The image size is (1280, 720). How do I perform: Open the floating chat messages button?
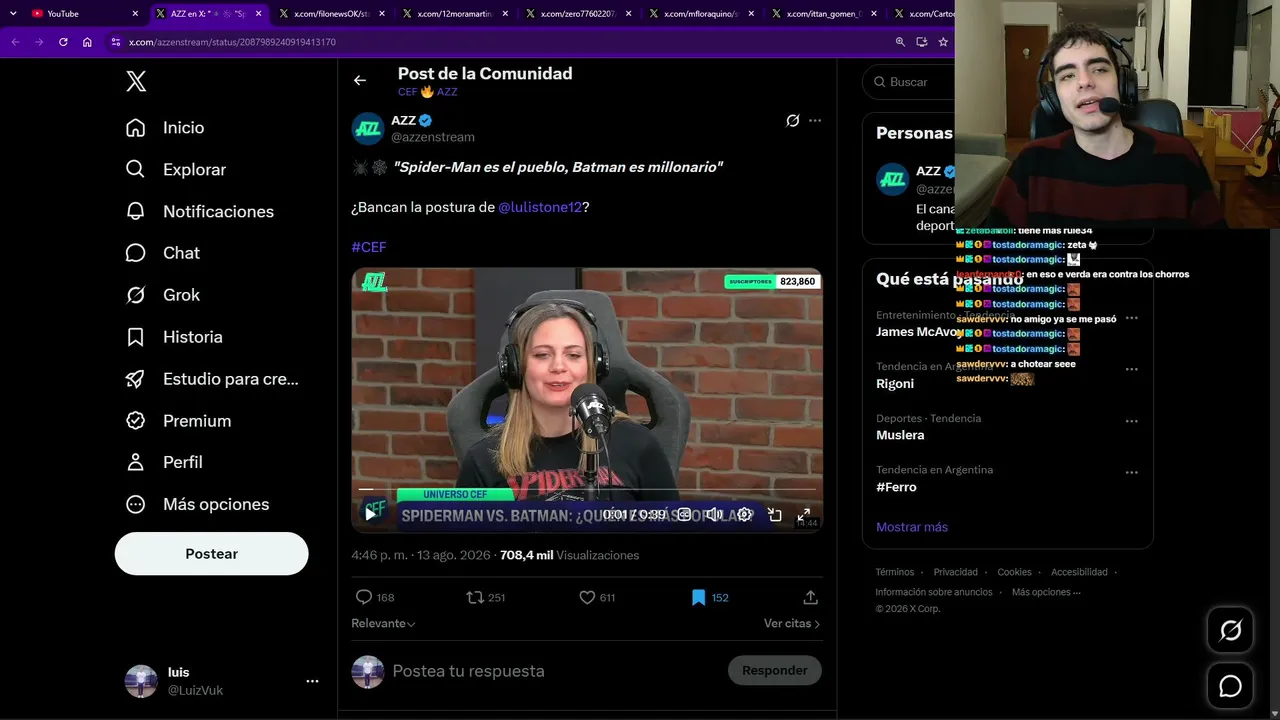[x=1230, y=686]
